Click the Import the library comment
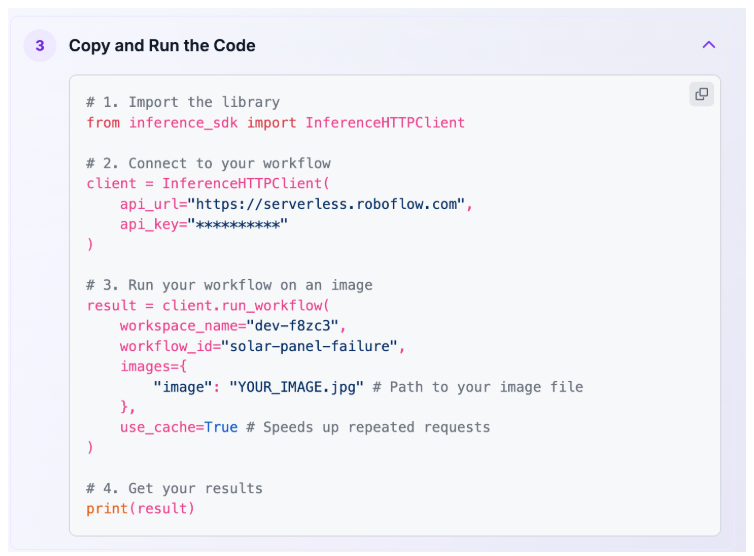 click(183, 102)
